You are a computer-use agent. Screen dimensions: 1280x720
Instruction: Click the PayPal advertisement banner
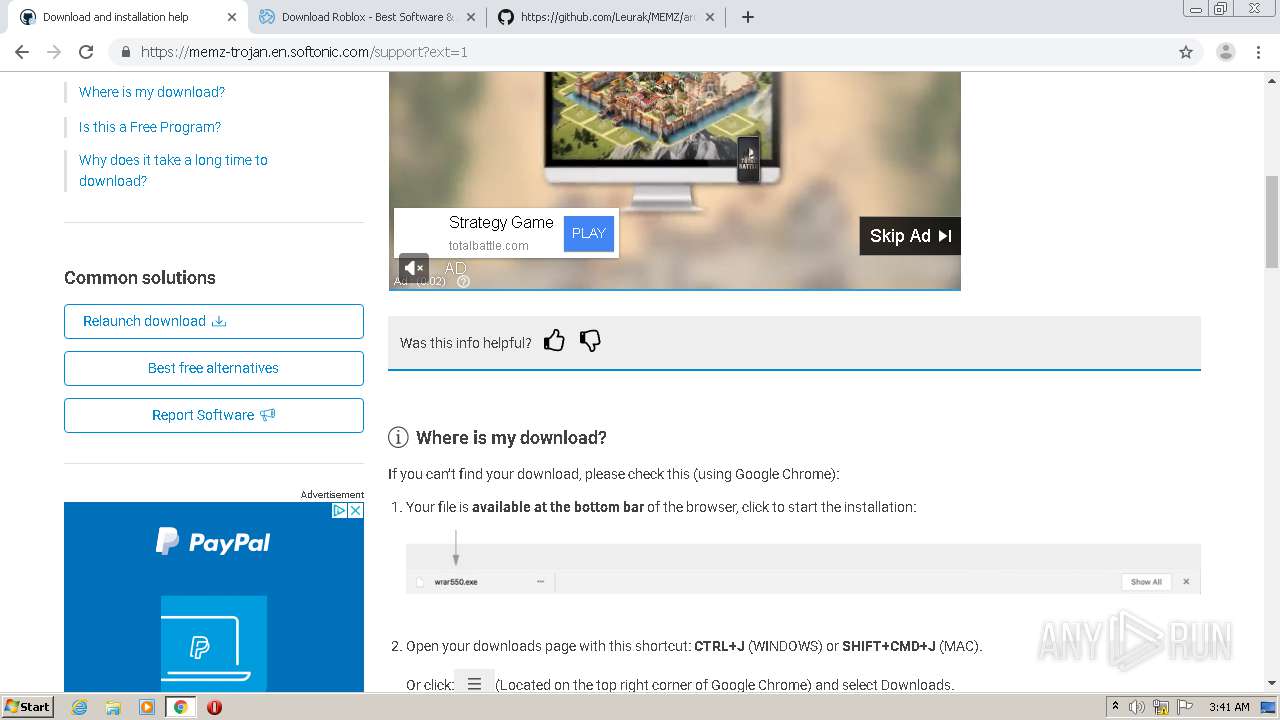point(214,597)
